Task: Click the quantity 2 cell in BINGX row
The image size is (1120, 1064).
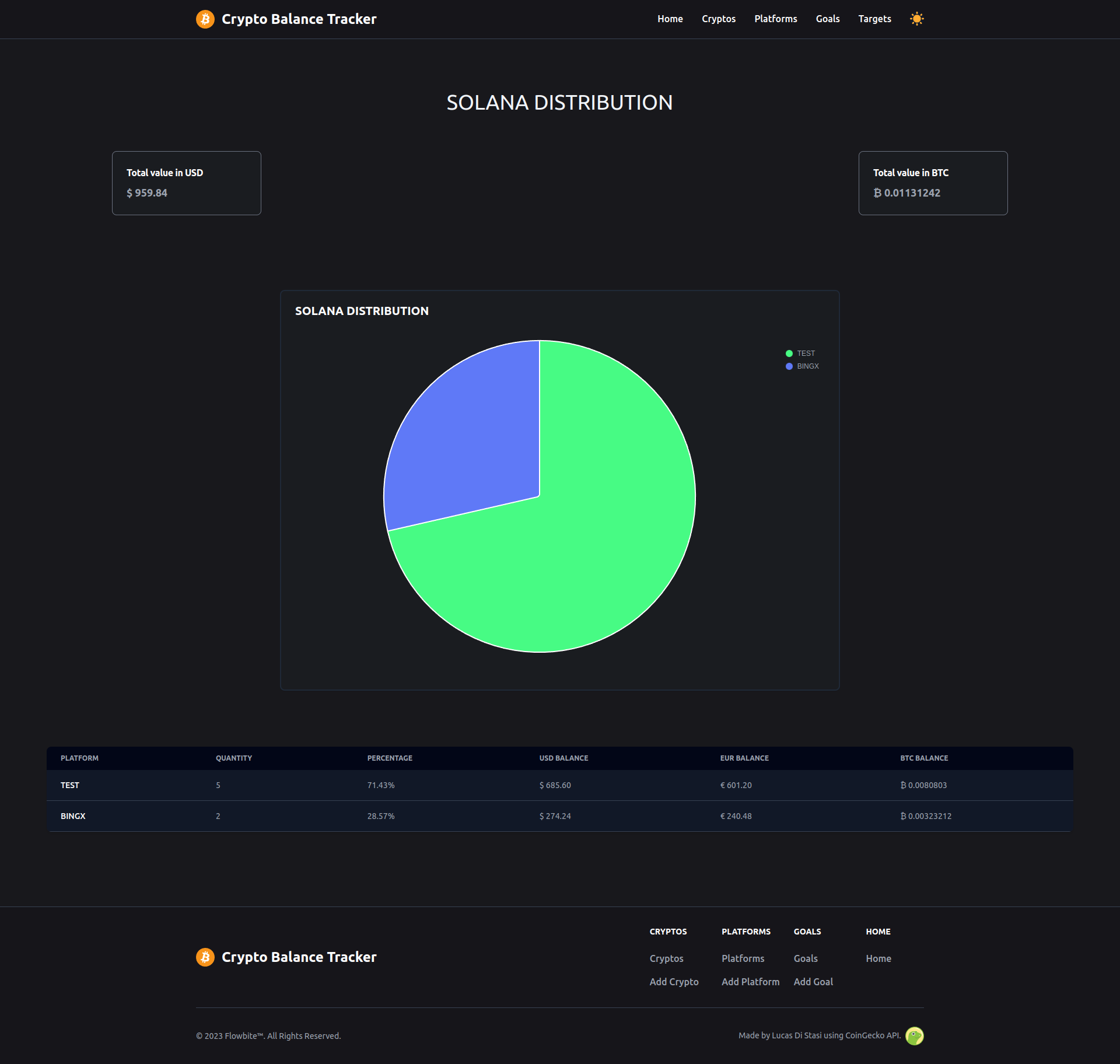Action: pos(218,816)
